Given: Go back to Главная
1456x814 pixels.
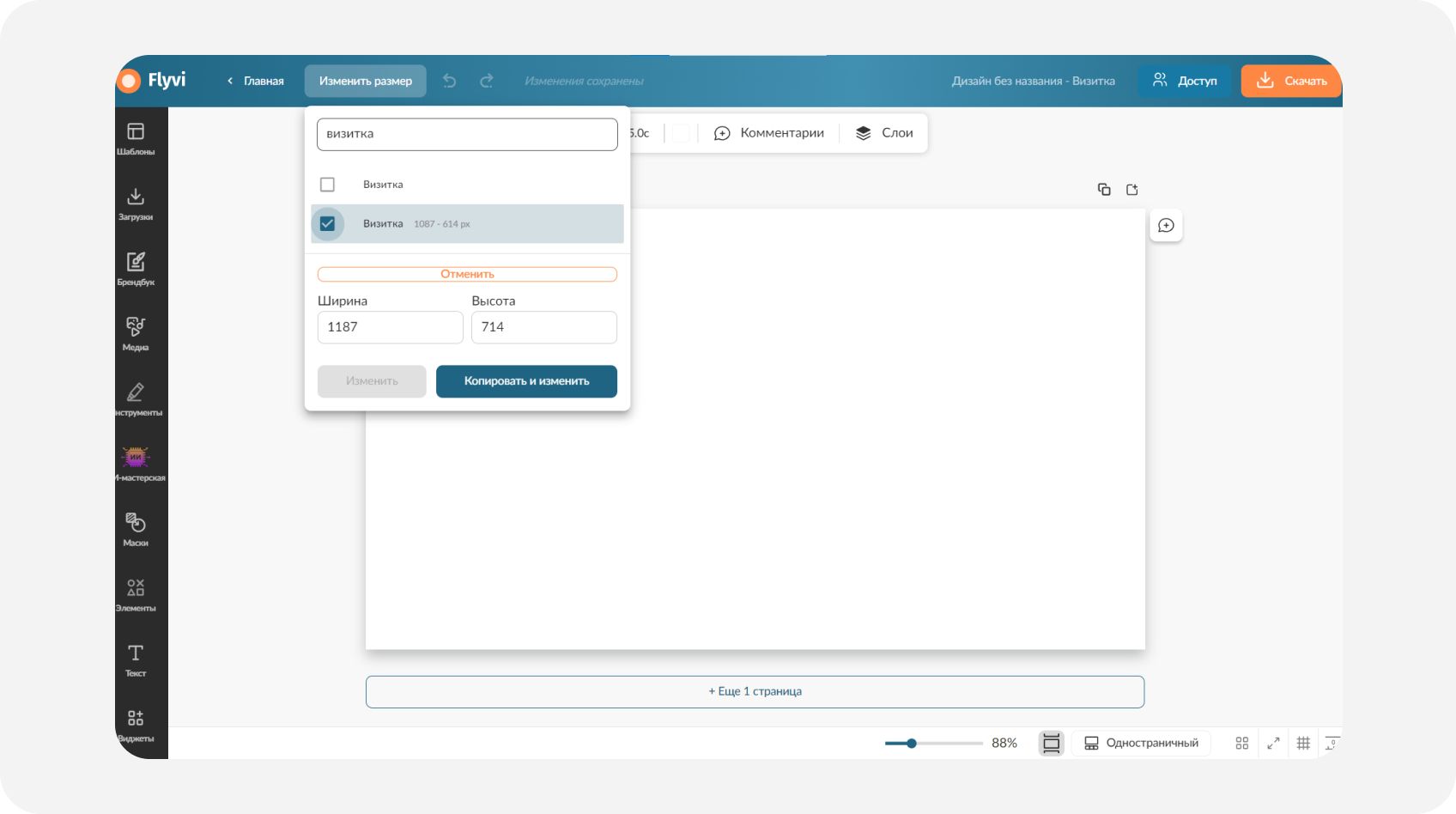Looking at the screenshot, I should [x=255, y=81].
